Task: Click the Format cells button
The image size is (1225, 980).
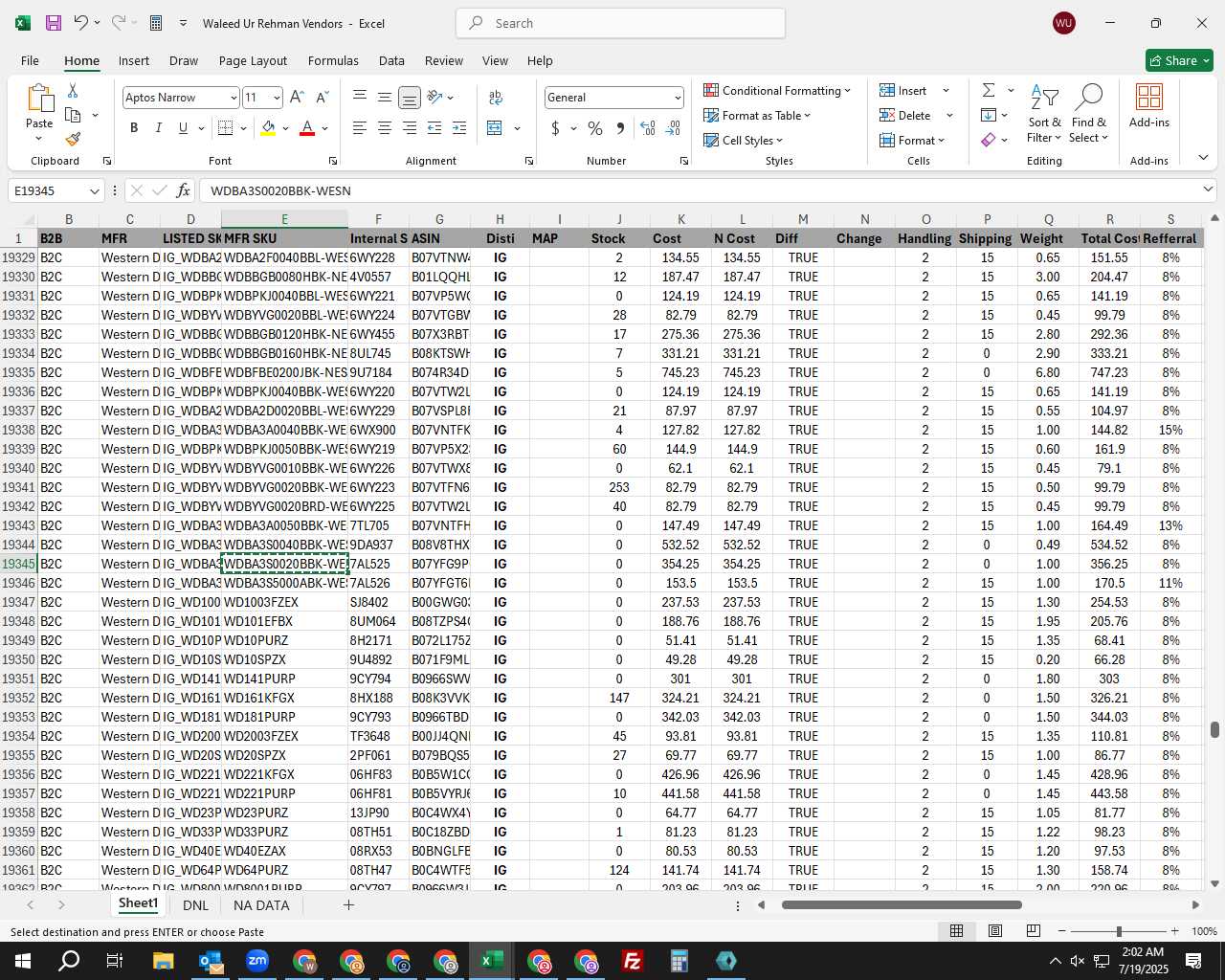Action: point(911,140)
